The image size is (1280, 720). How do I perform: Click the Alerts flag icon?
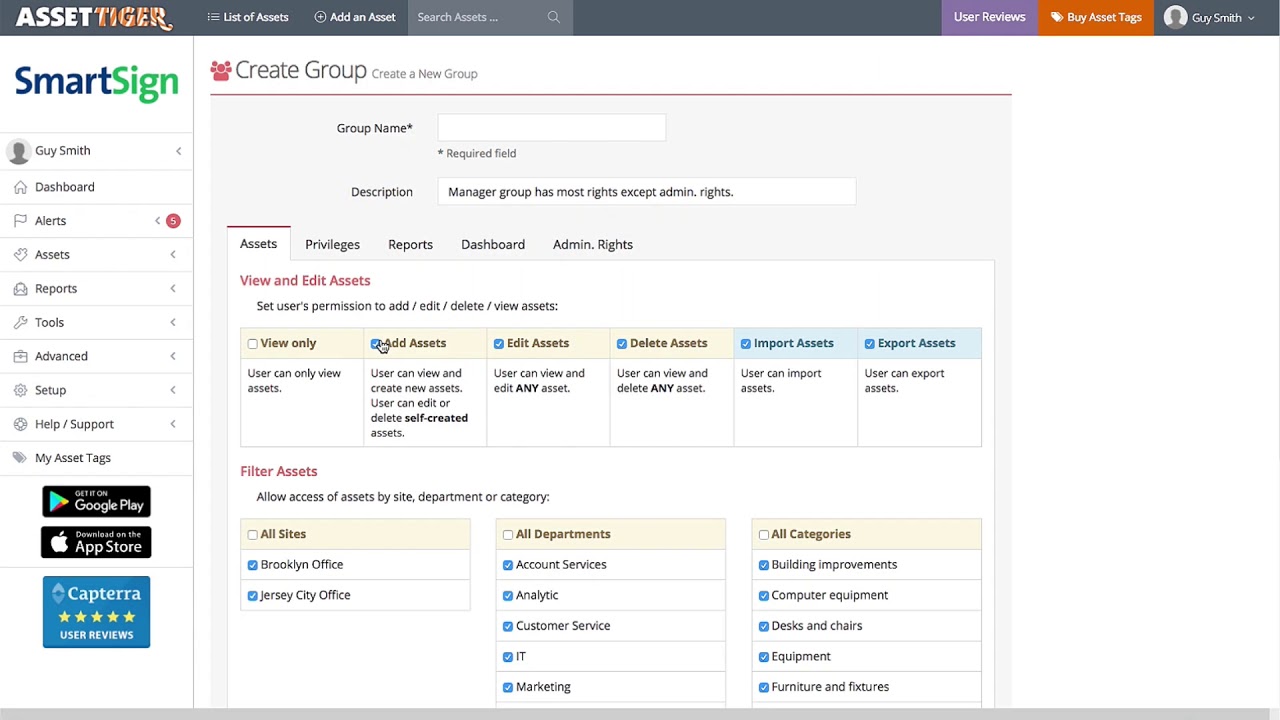tap(20, 221)
